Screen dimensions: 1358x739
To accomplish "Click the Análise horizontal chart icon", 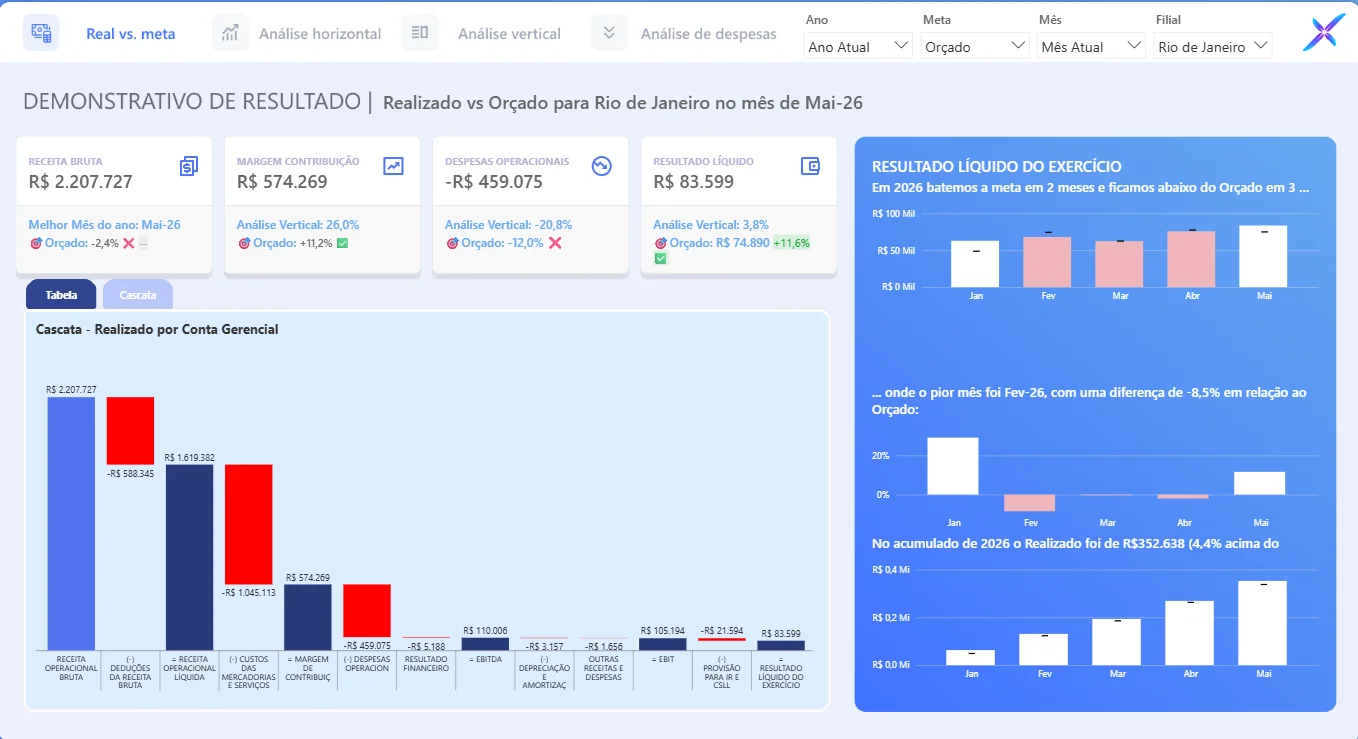I will [230, 33].
